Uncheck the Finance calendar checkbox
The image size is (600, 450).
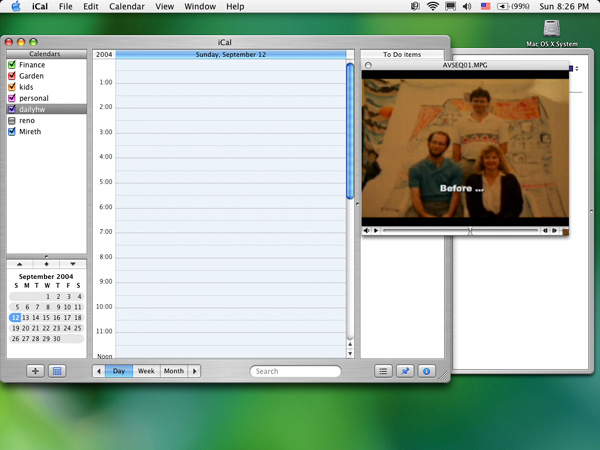(12, 65)
